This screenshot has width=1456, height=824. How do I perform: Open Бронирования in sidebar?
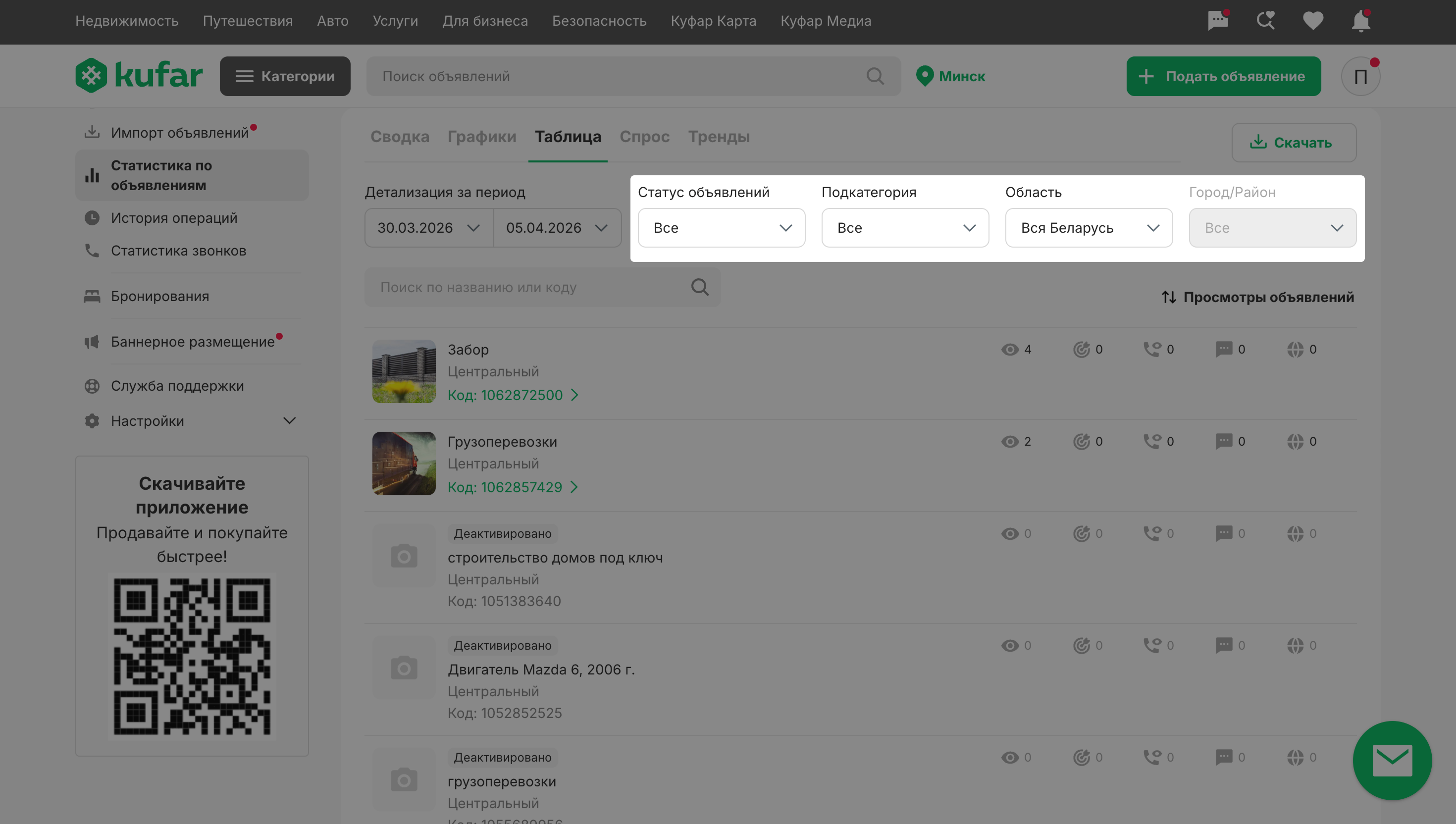pos(192,297)
